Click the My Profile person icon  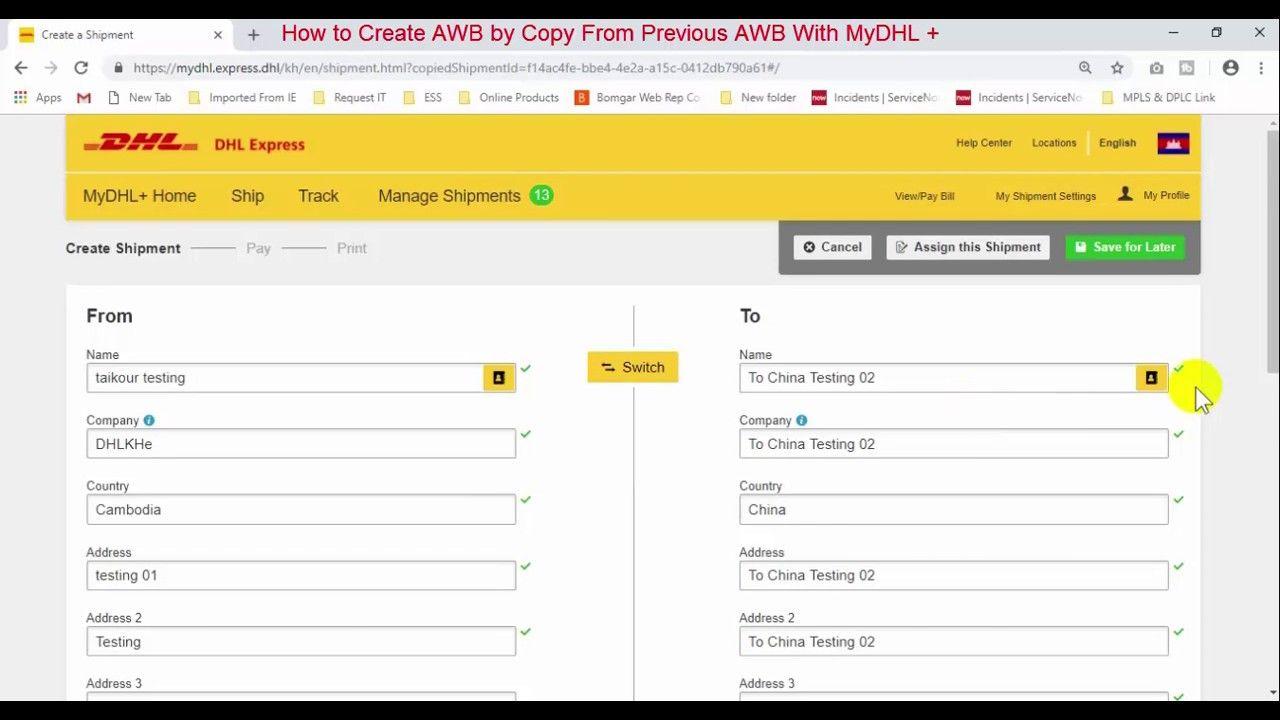[1125, 194]
